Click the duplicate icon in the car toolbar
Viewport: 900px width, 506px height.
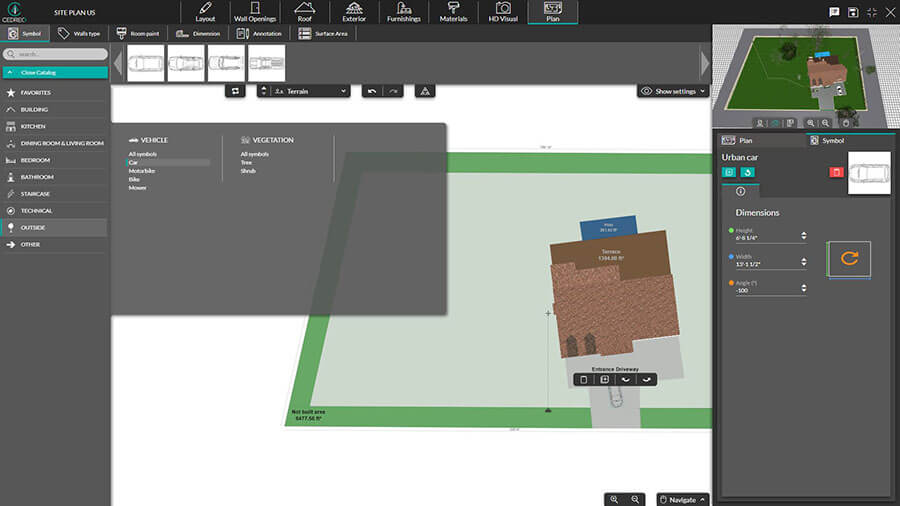604,380
